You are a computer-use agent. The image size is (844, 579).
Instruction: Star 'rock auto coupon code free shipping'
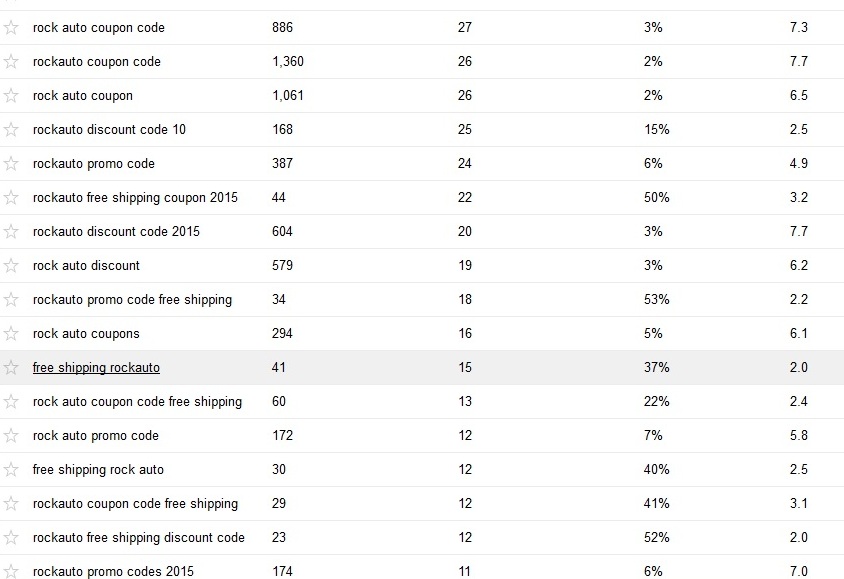click(x=11, y=402)
